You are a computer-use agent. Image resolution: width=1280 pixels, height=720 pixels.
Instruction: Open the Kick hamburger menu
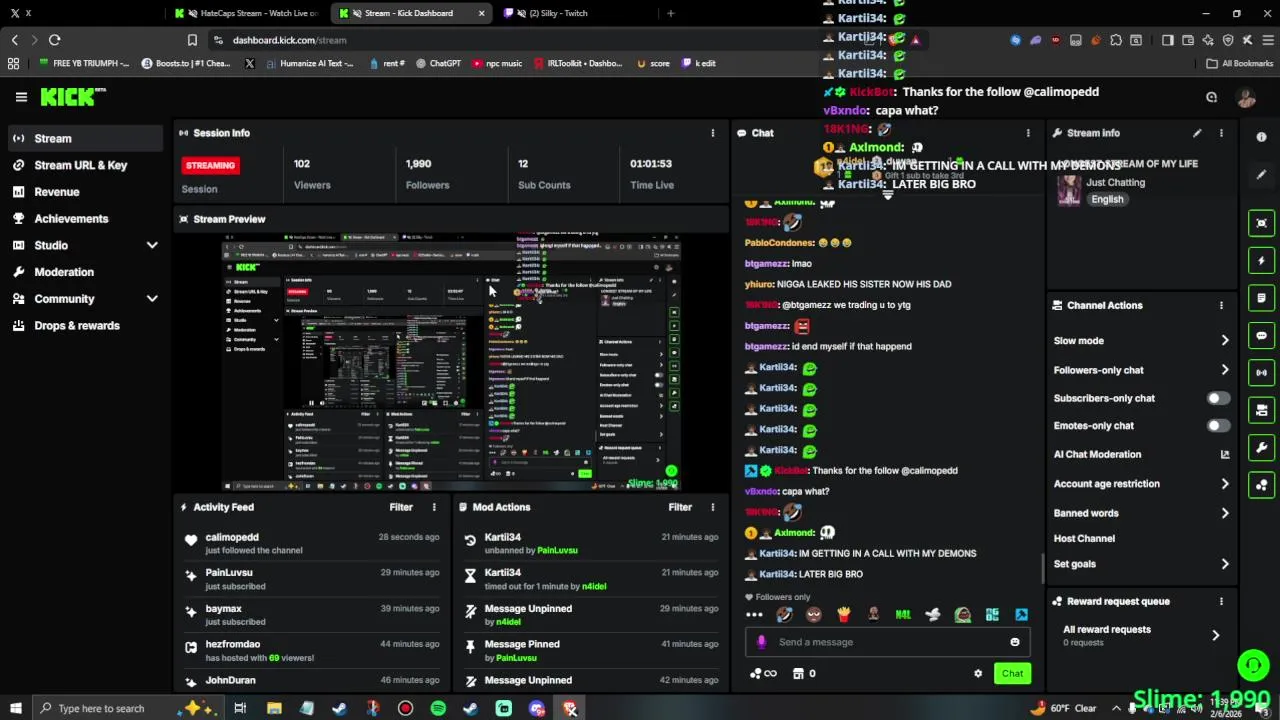(x=21, y=97)
